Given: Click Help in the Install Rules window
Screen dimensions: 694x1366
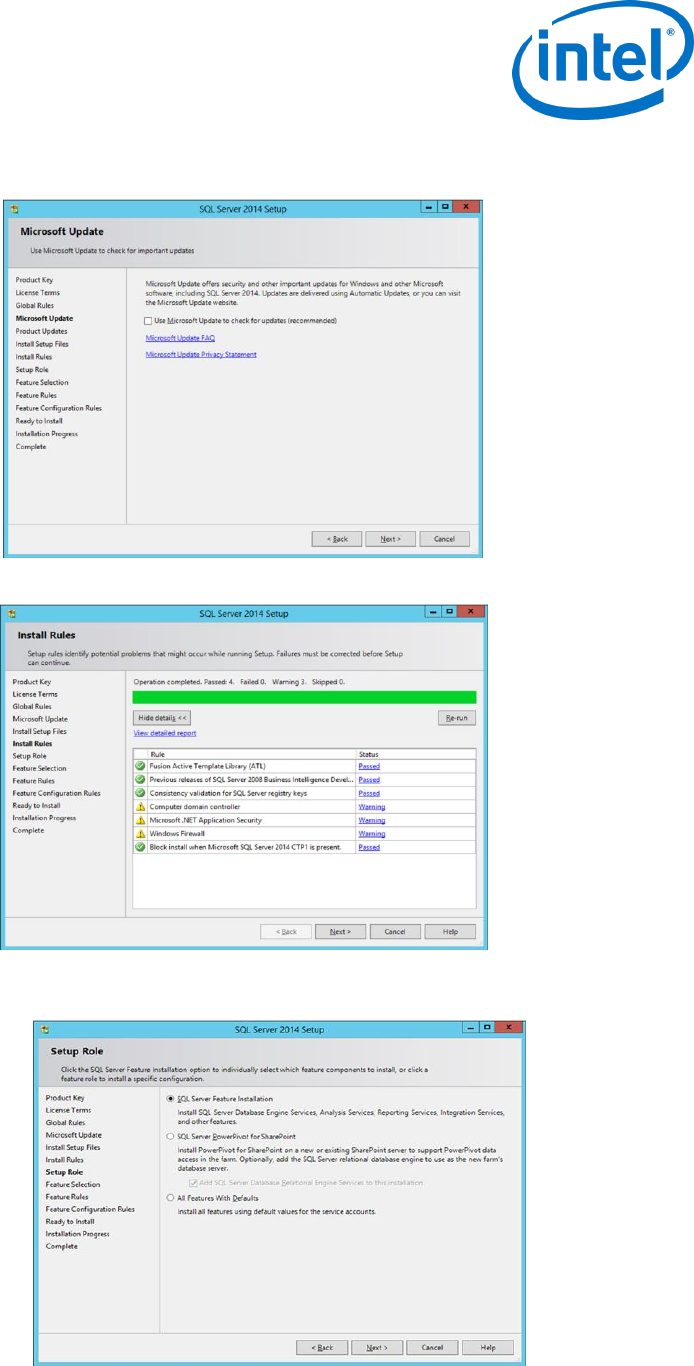Looking at the screenshot, I should click(450, 931).
